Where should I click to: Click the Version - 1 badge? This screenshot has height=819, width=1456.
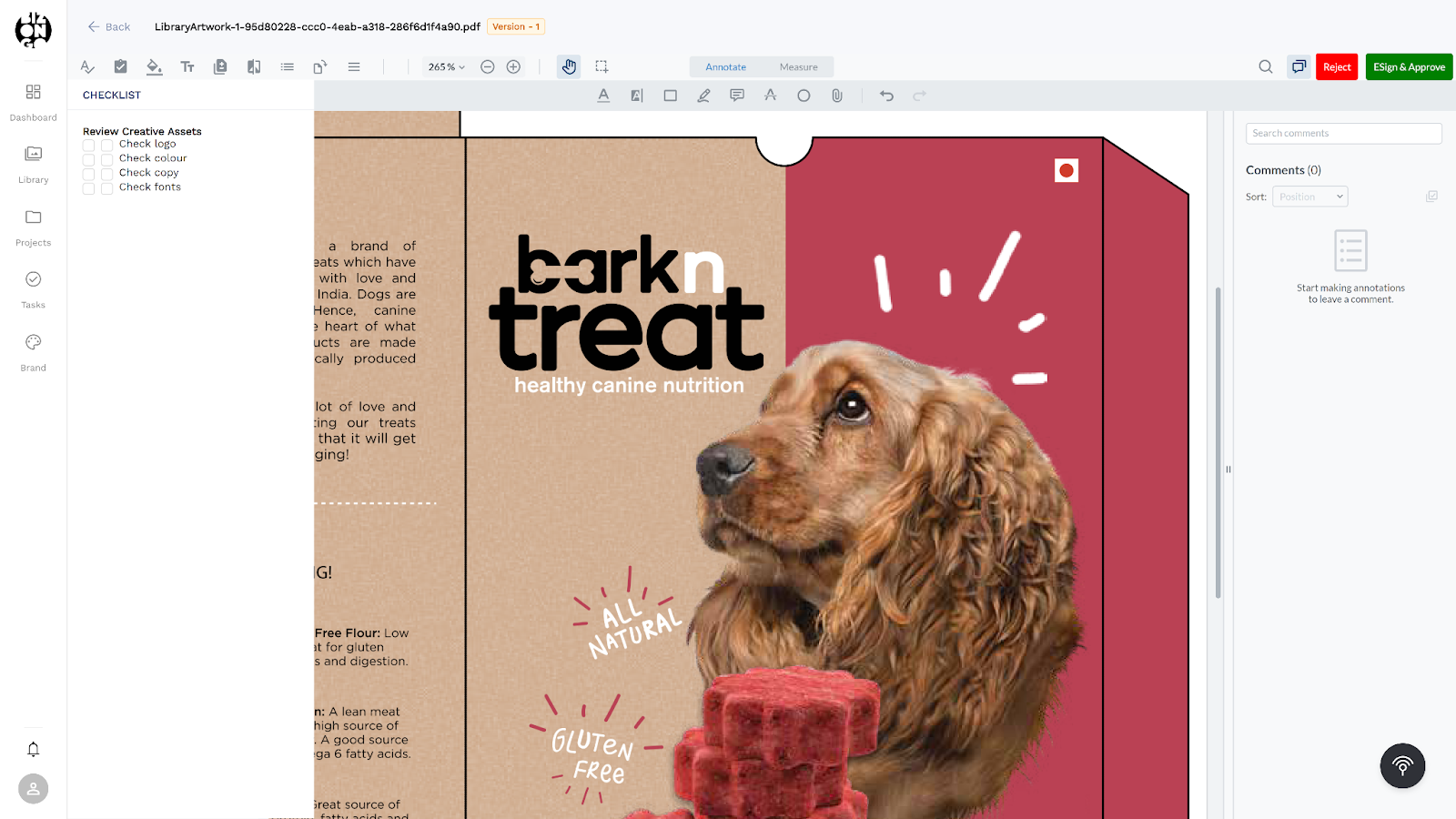click(x=516, y=26)
